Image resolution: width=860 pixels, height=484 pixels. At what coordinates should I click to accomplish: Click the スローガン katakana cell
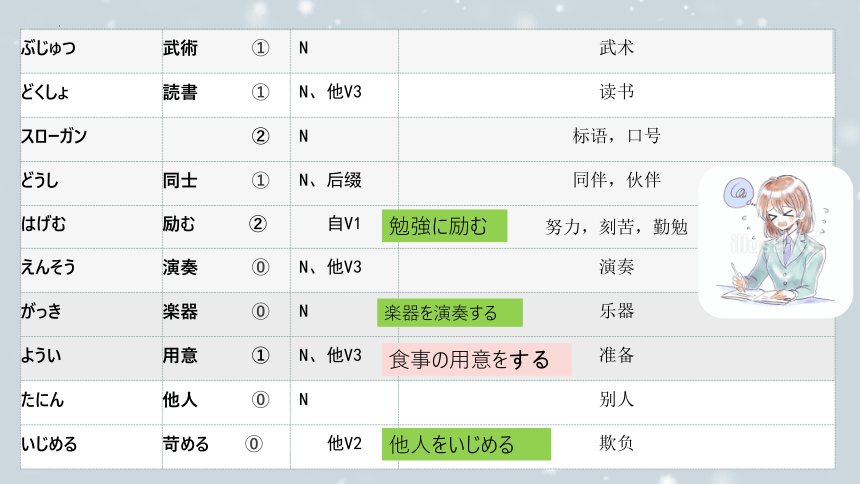(x=53, y=136)
